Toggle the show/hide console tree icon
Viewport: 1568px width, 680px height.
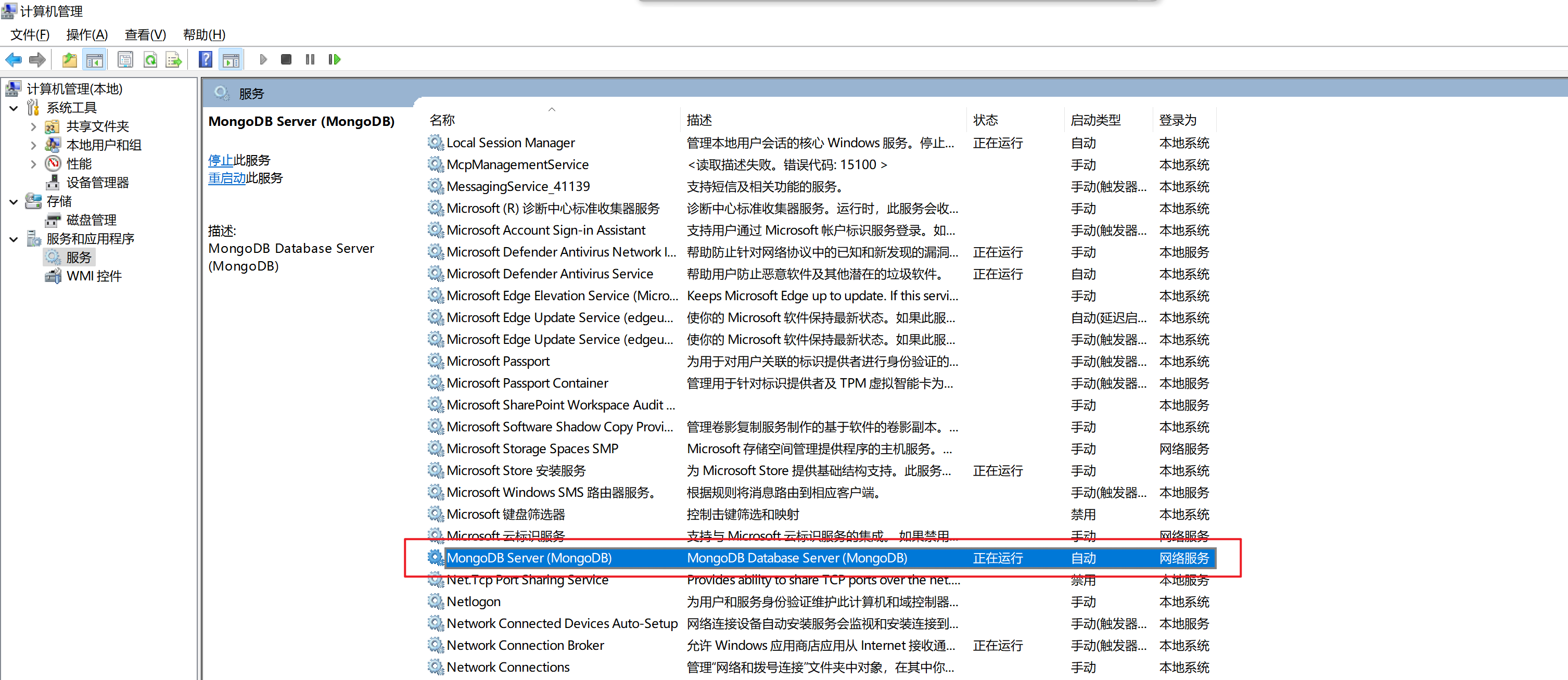tap(94, 60)
